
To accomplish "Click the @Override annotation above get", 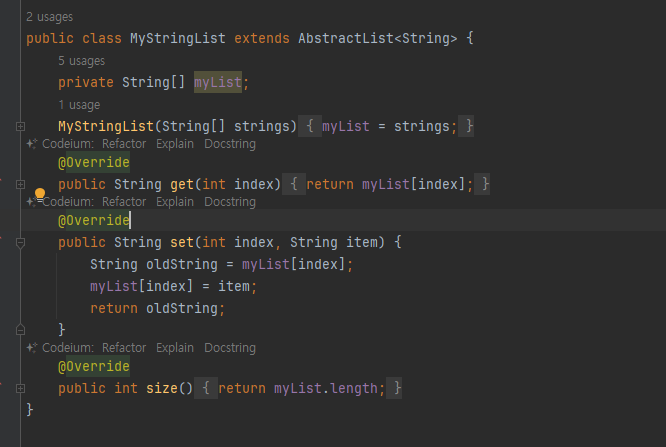I will [x=93, y=162].
